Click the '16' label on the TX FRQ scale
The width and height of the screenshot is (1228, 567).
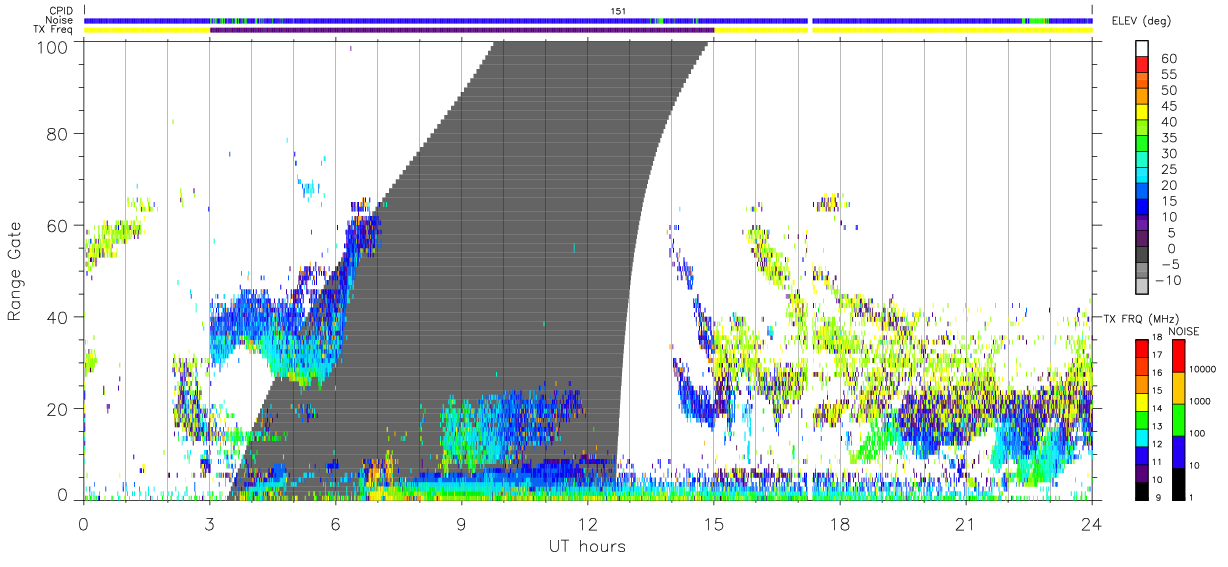[x=1157, y=372]
